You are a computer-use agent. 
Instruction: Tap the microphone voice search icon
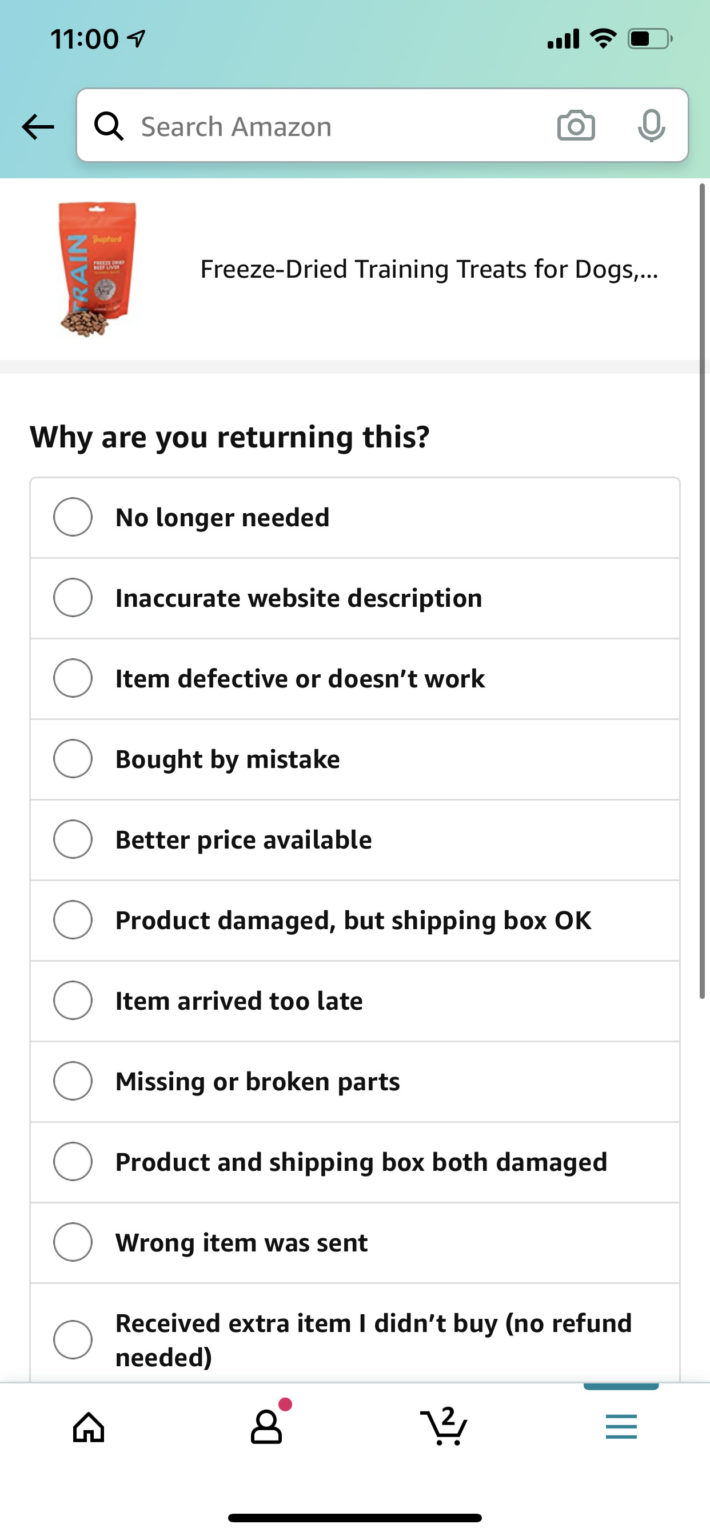pyautogui.click(x=651, y=126)
